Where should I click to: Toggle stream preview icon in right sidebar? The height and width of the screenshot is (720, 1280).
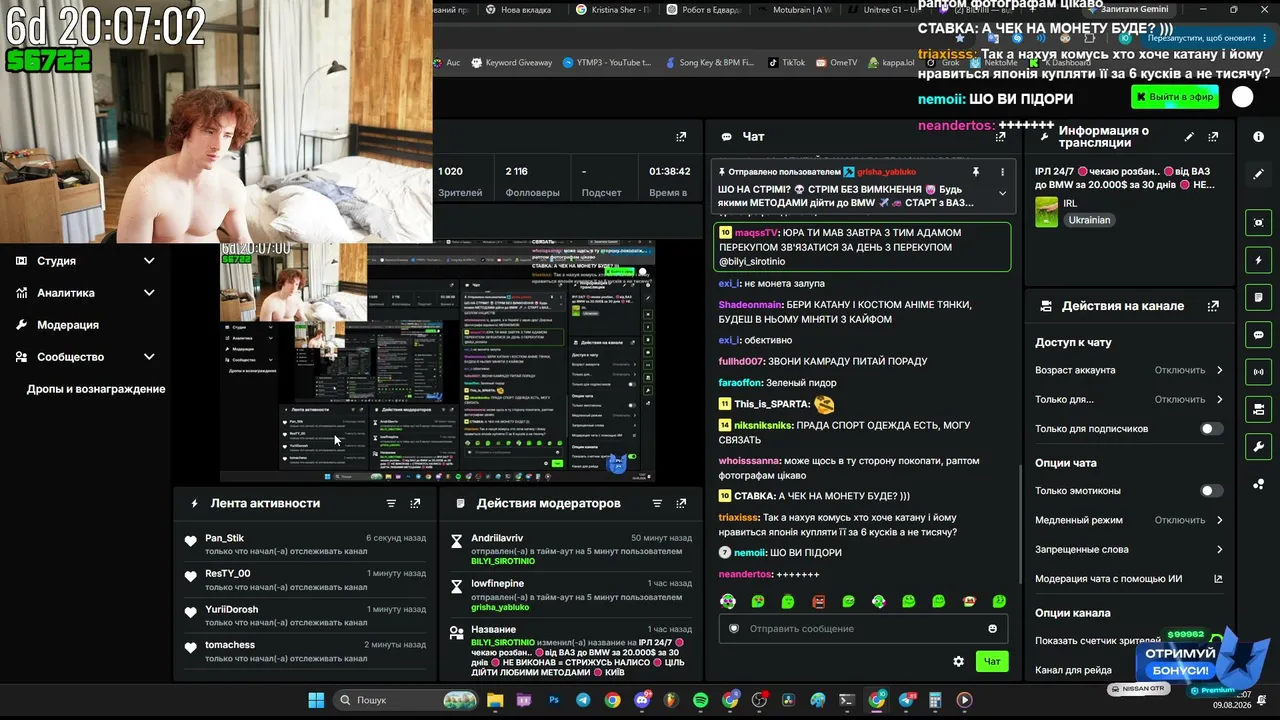[x=1258, y=222]
